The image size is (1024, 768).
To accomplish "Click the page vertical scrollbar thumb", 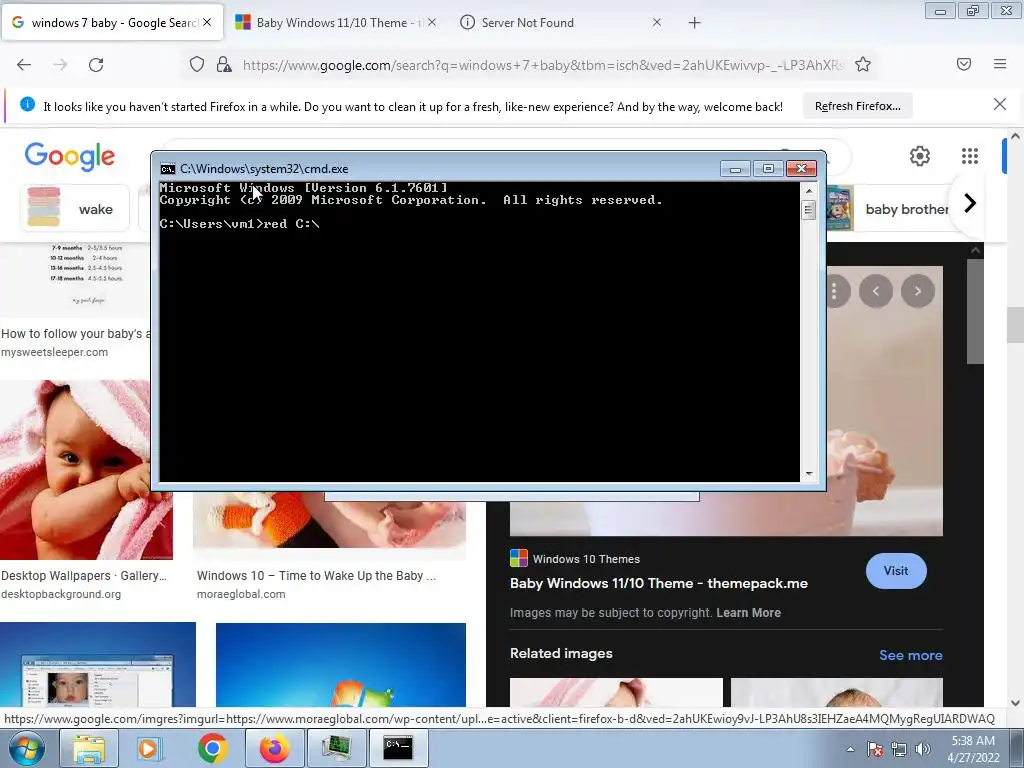I will (1015, 324).
